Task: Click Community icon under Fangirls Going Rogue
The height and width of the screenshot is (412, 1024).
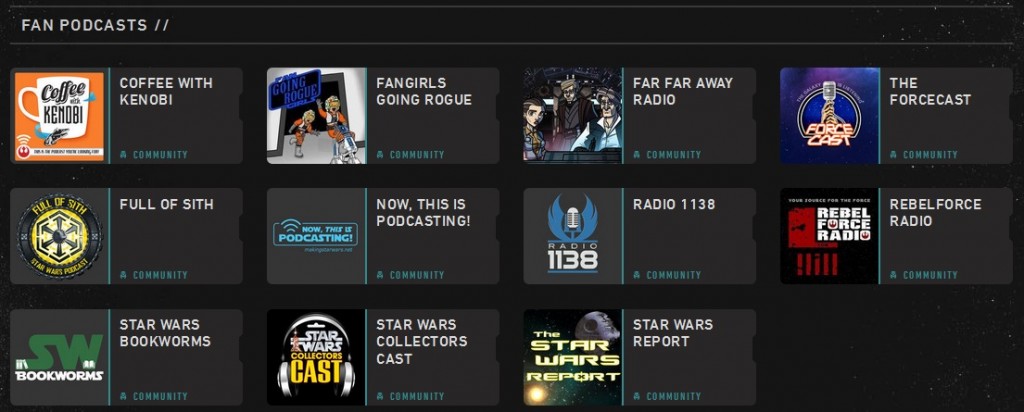Action: click(380, 155)
